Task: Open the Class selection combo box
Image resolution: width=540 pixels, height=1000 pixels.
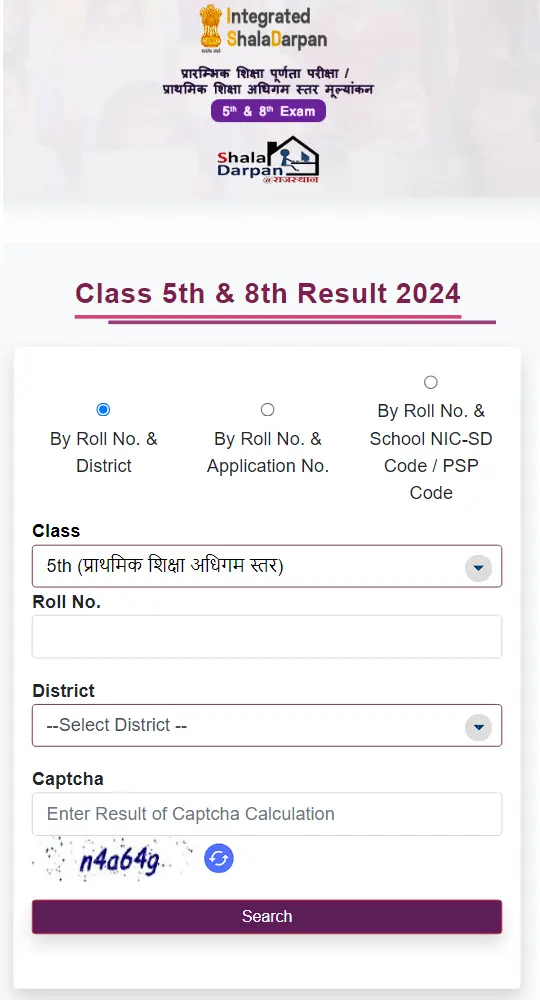Action: pos(267,566)
